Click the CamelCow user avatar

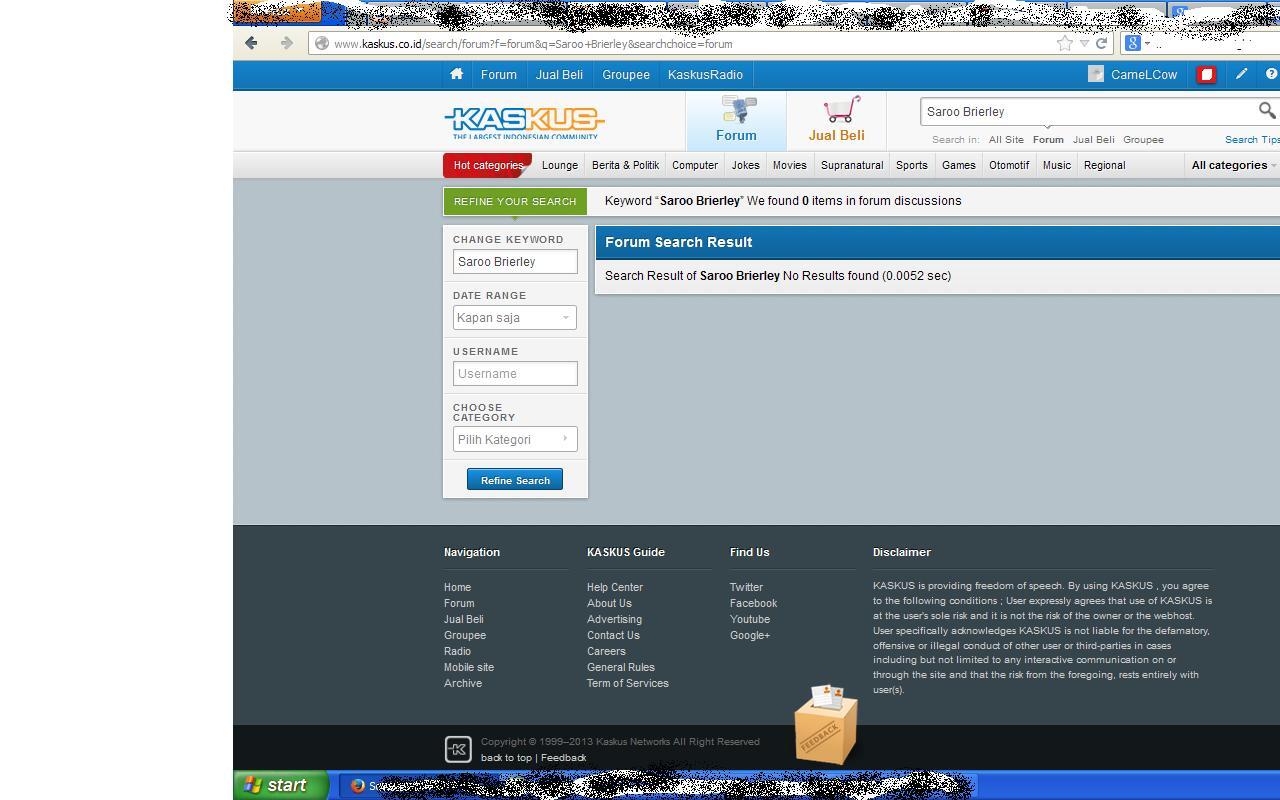[1096, 74]
